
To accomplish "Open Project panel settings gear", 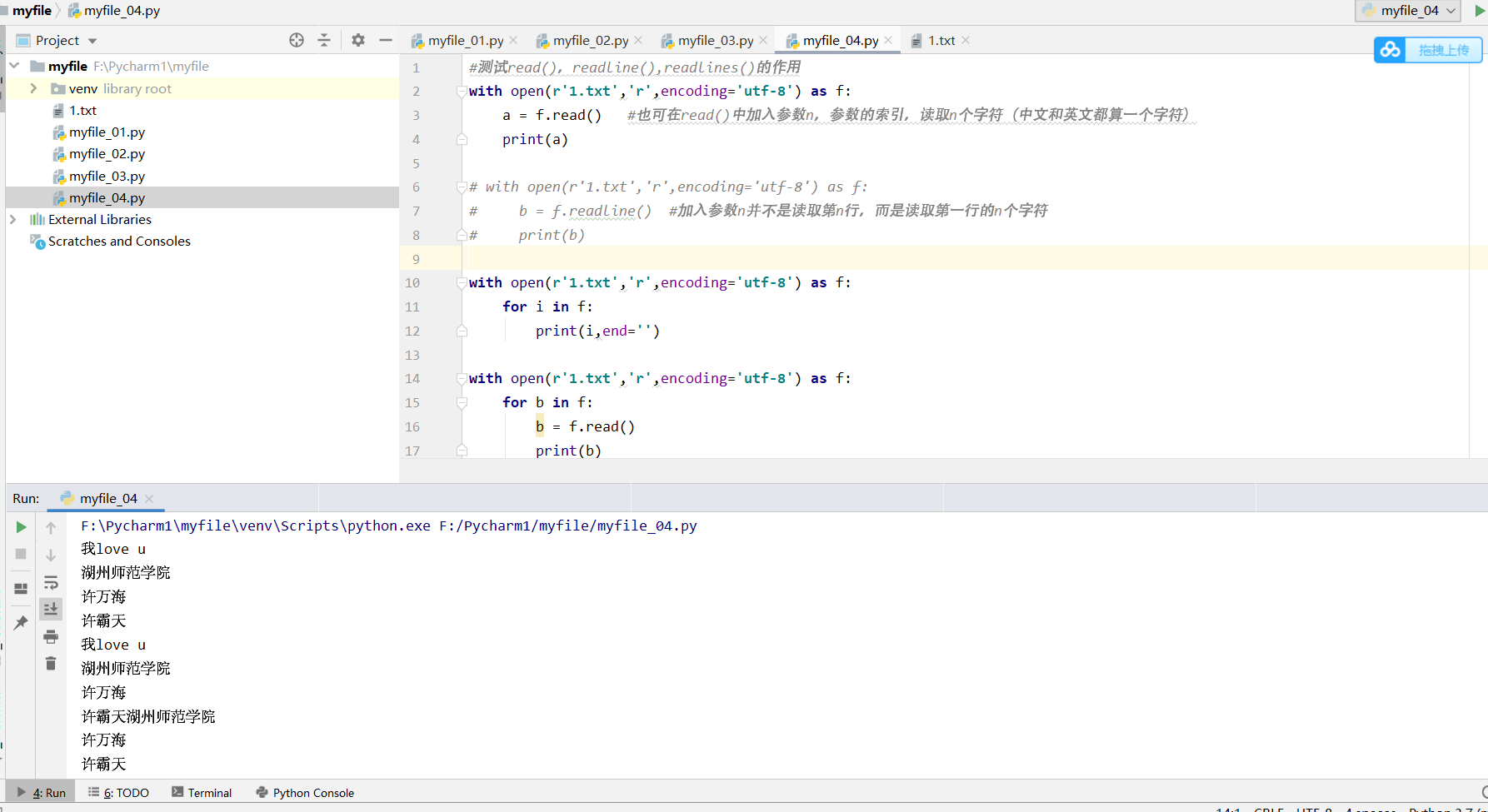I will (x=358, y=40).
